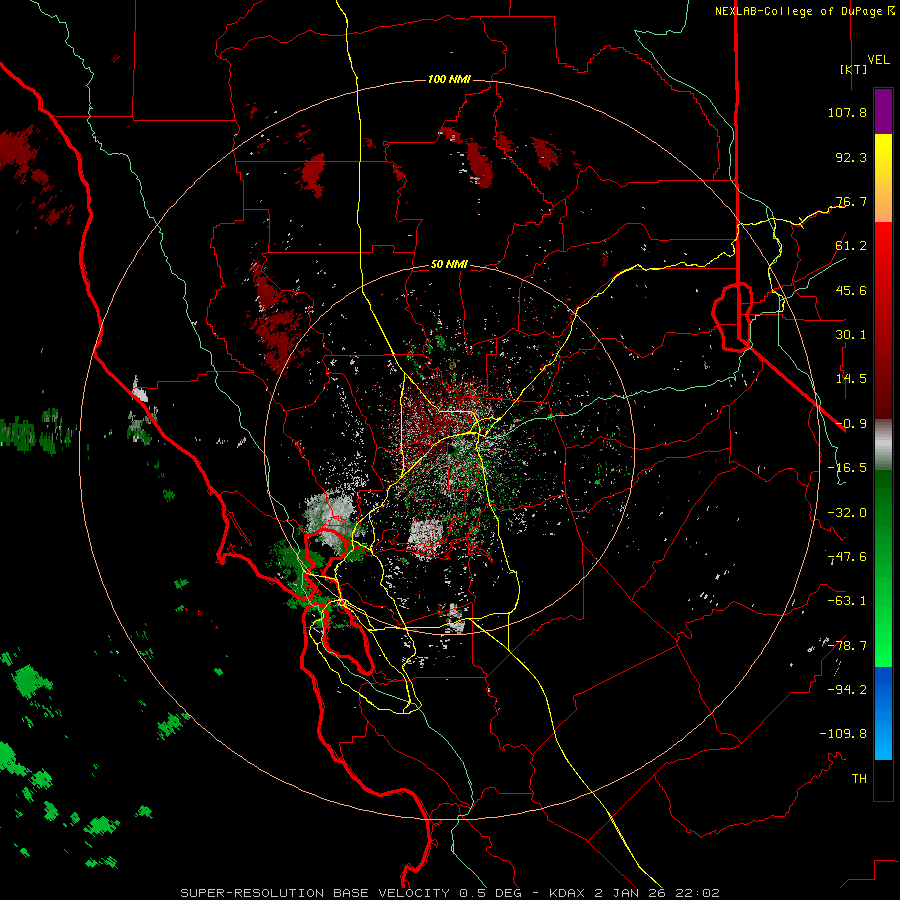The height and width of the screenshot is (900, 900).
Task: Click the 76.7 velocity scale value
Action: click(x=851, y=201)
